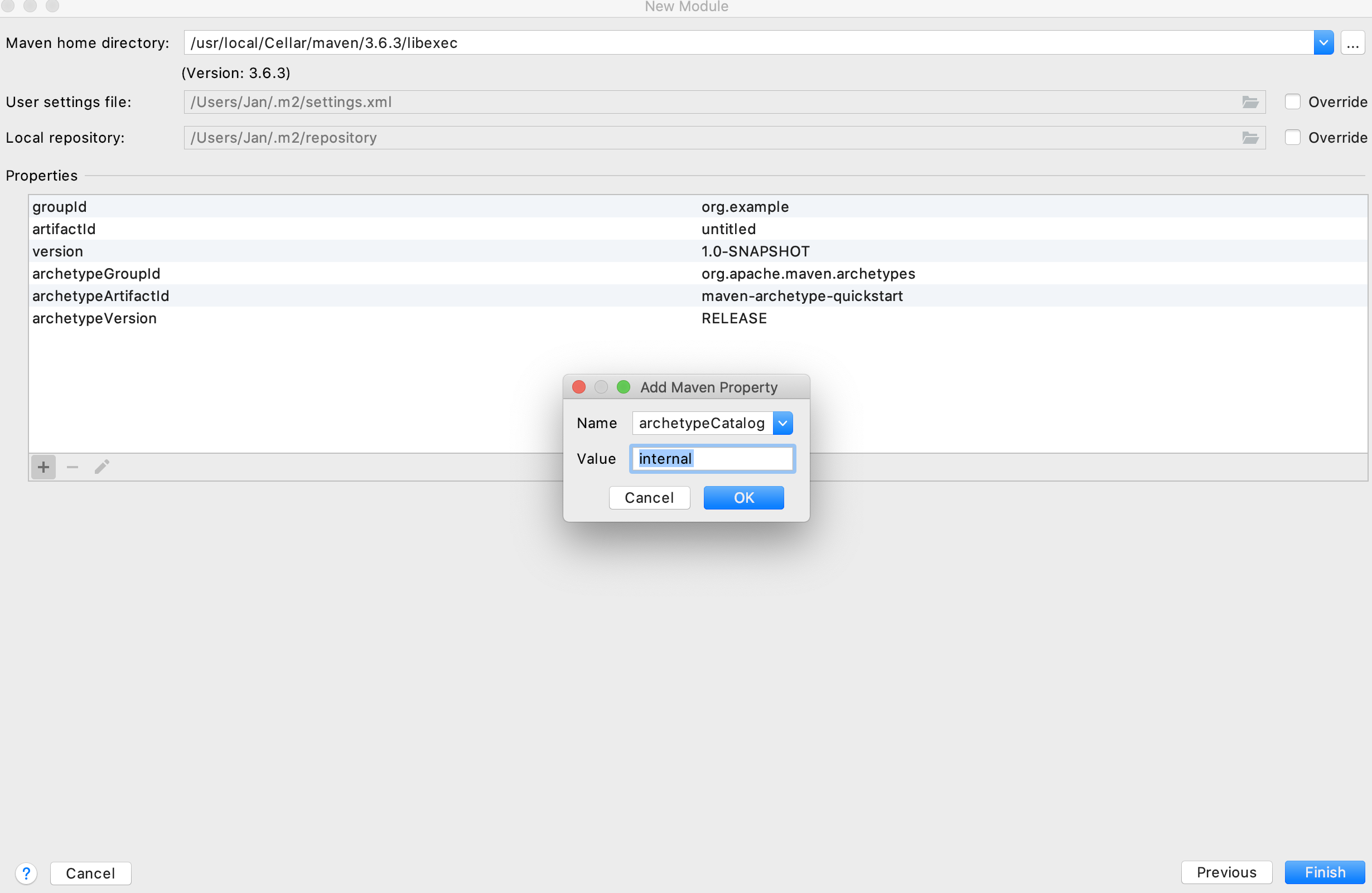Click the add property plus icon

44,467
